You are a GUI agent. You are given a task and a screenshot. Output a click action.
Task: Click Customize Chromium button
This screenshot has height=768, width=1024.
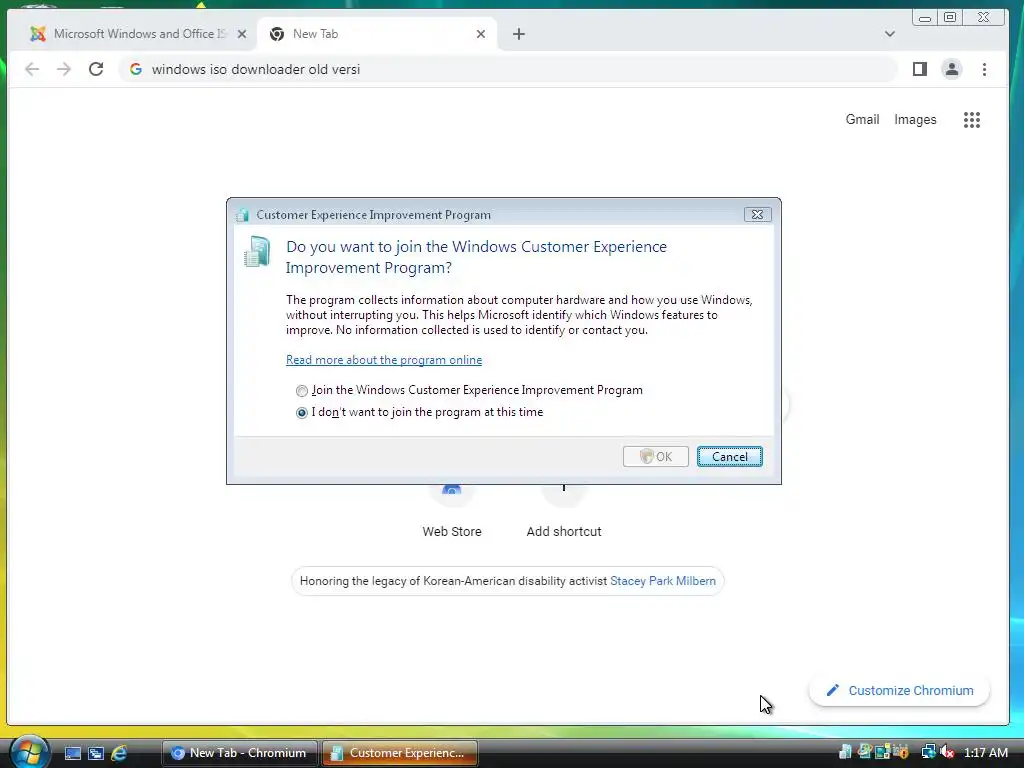900,691
